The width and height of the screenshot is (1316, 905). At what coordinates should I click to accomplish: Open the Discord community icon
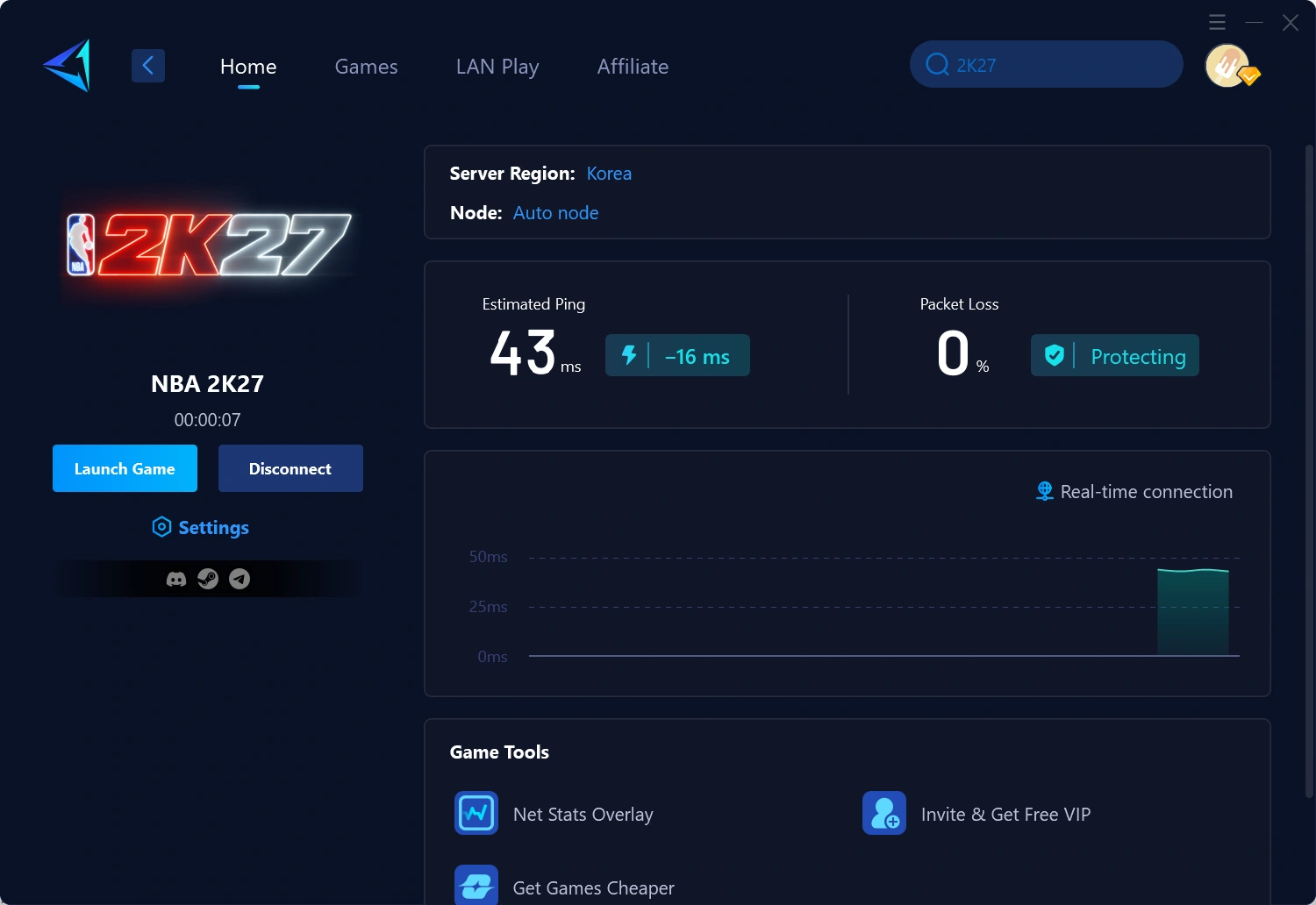(176, 579)
